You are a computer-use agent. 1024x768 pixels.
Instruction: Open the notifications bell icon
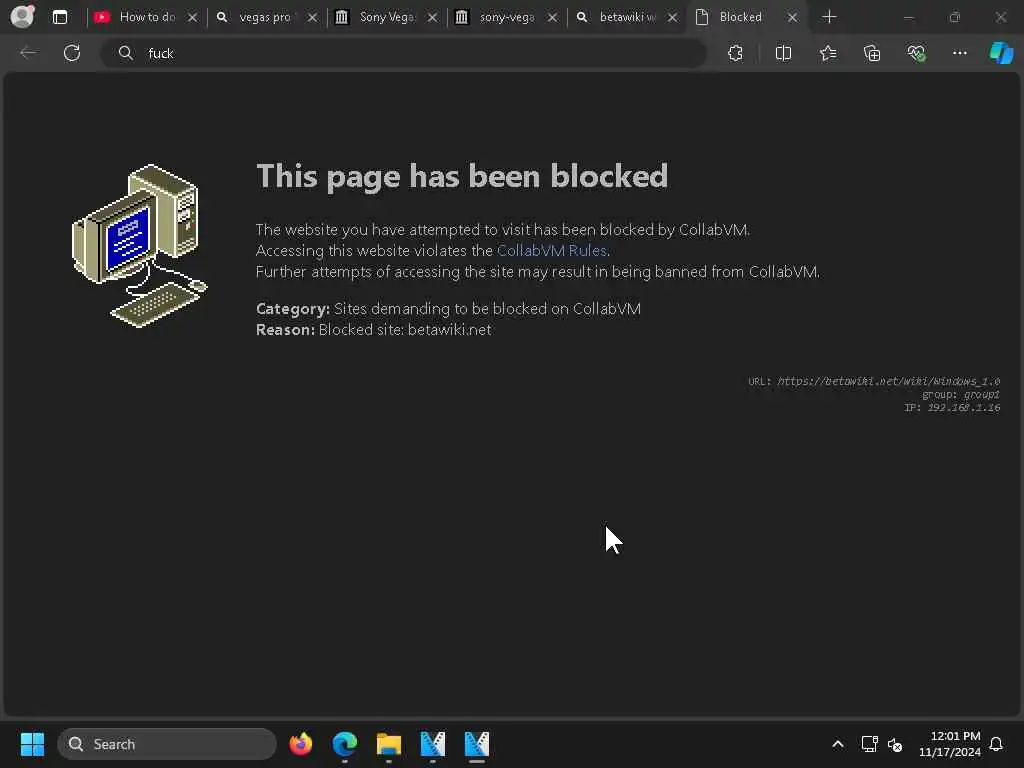tap(997, 744)
